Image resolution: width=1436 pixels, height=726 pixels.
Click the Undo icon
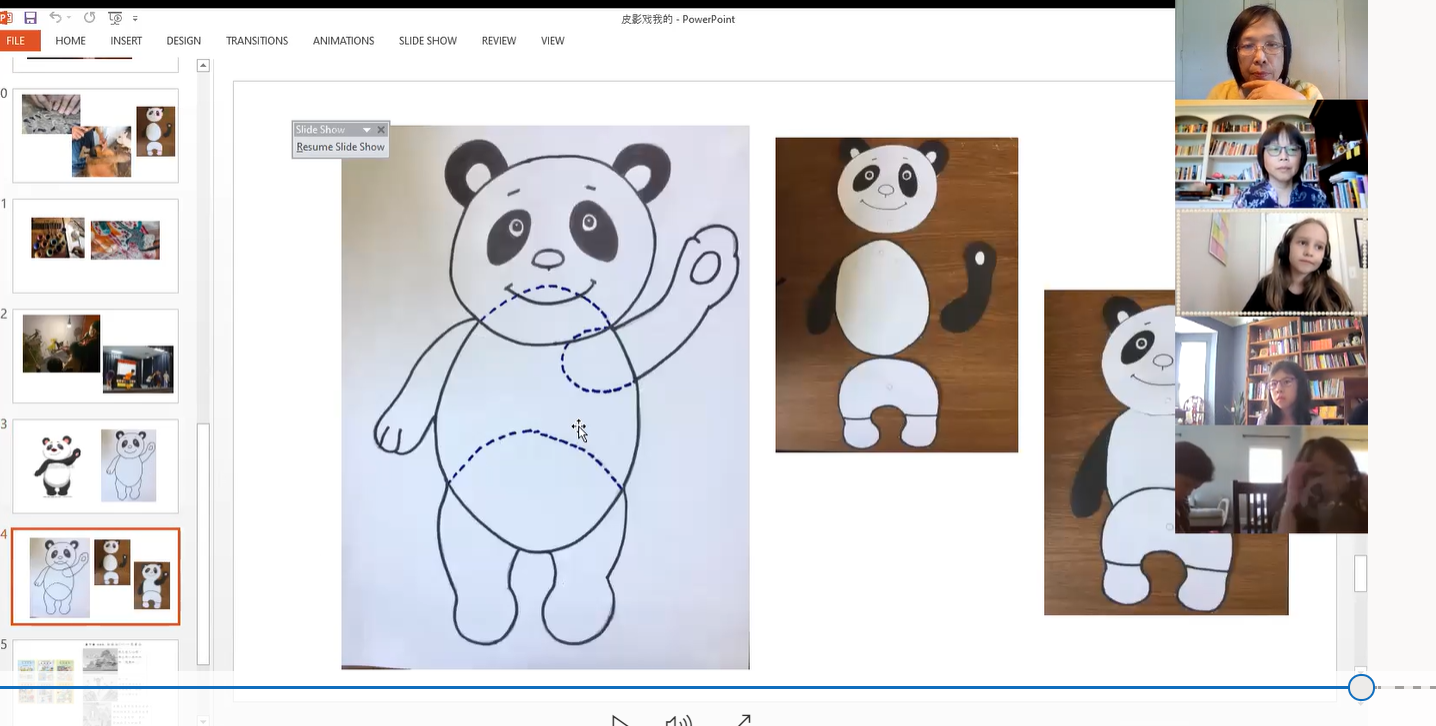tap(55, 17)
